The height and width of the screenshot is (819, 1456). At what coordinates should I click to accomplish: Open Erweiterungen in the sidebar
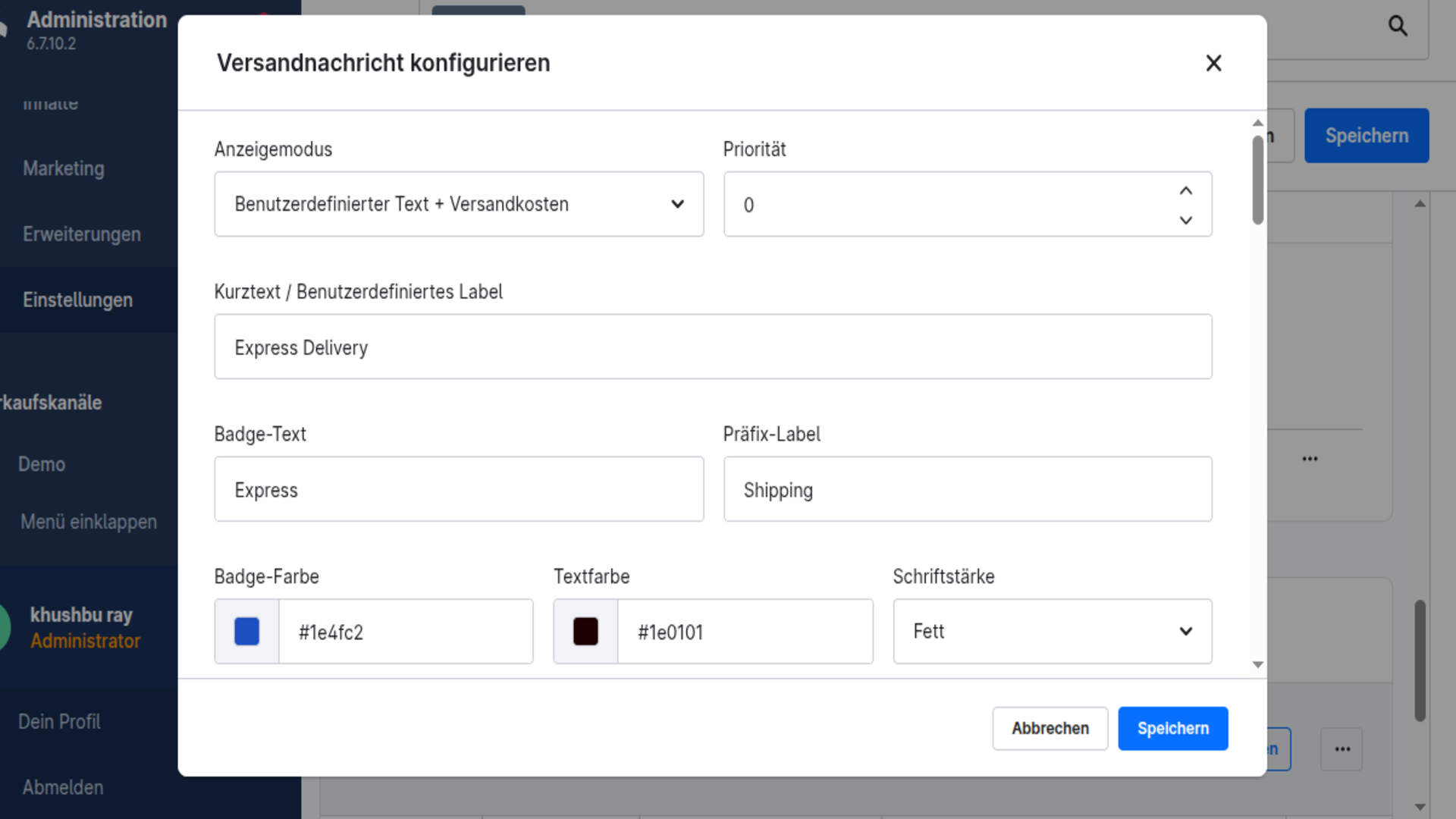(x=82, y=234)
